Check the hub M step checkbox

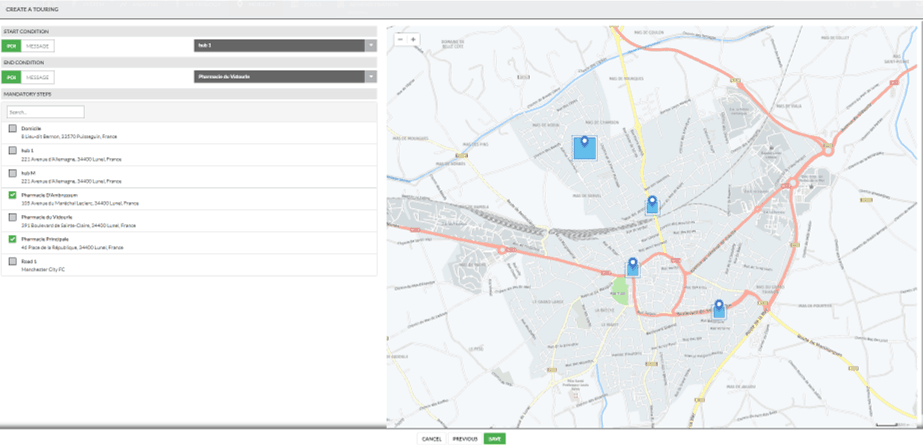pos(12,173)
